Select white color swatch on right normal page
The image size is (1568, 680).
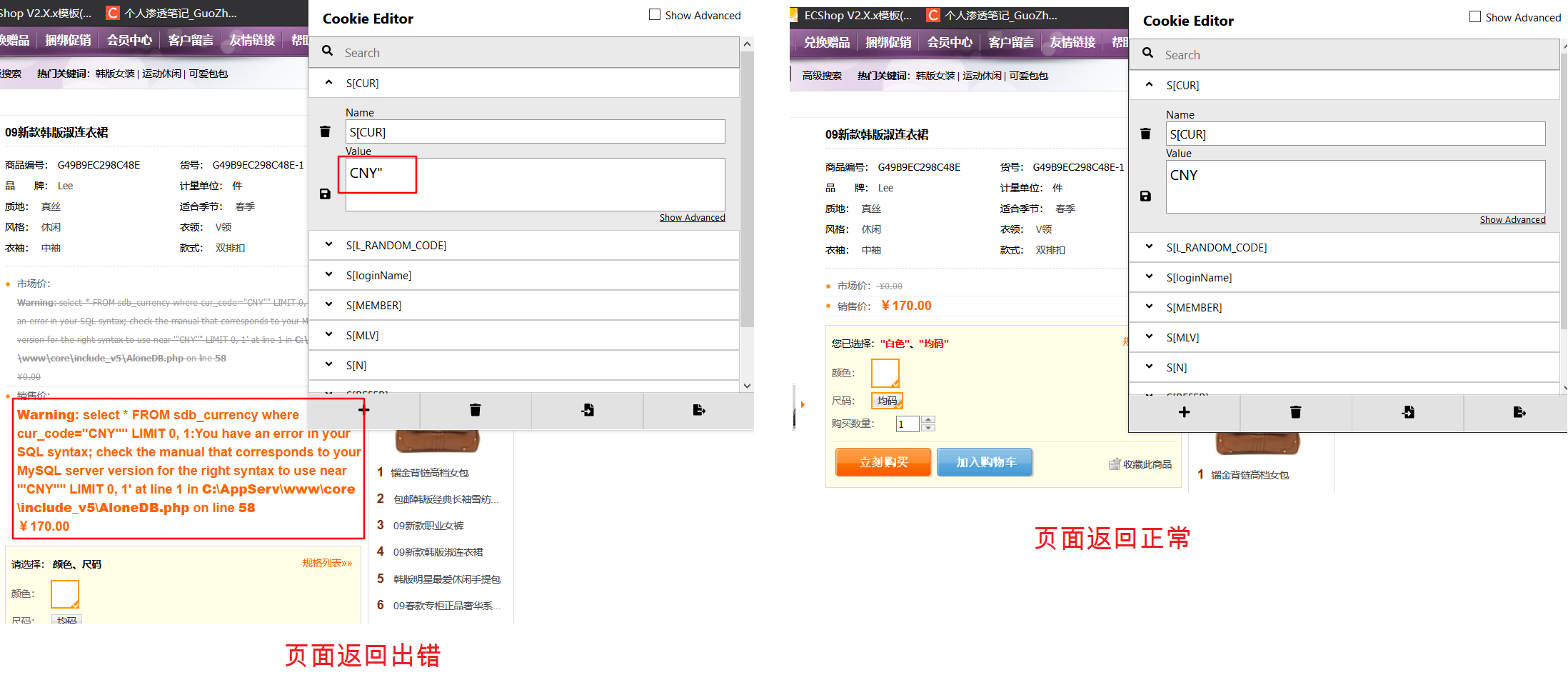tap(885, 374)
